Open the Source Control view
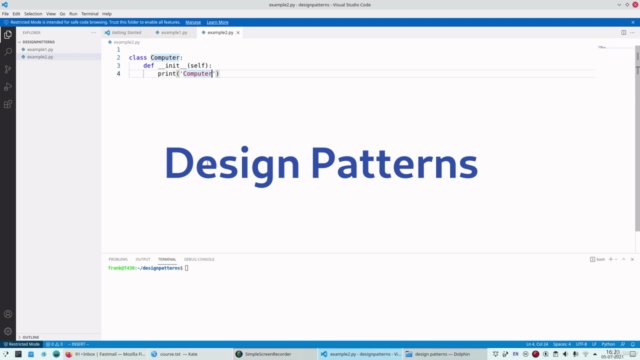Screen dimensions: 640x360 pos(8,69)
